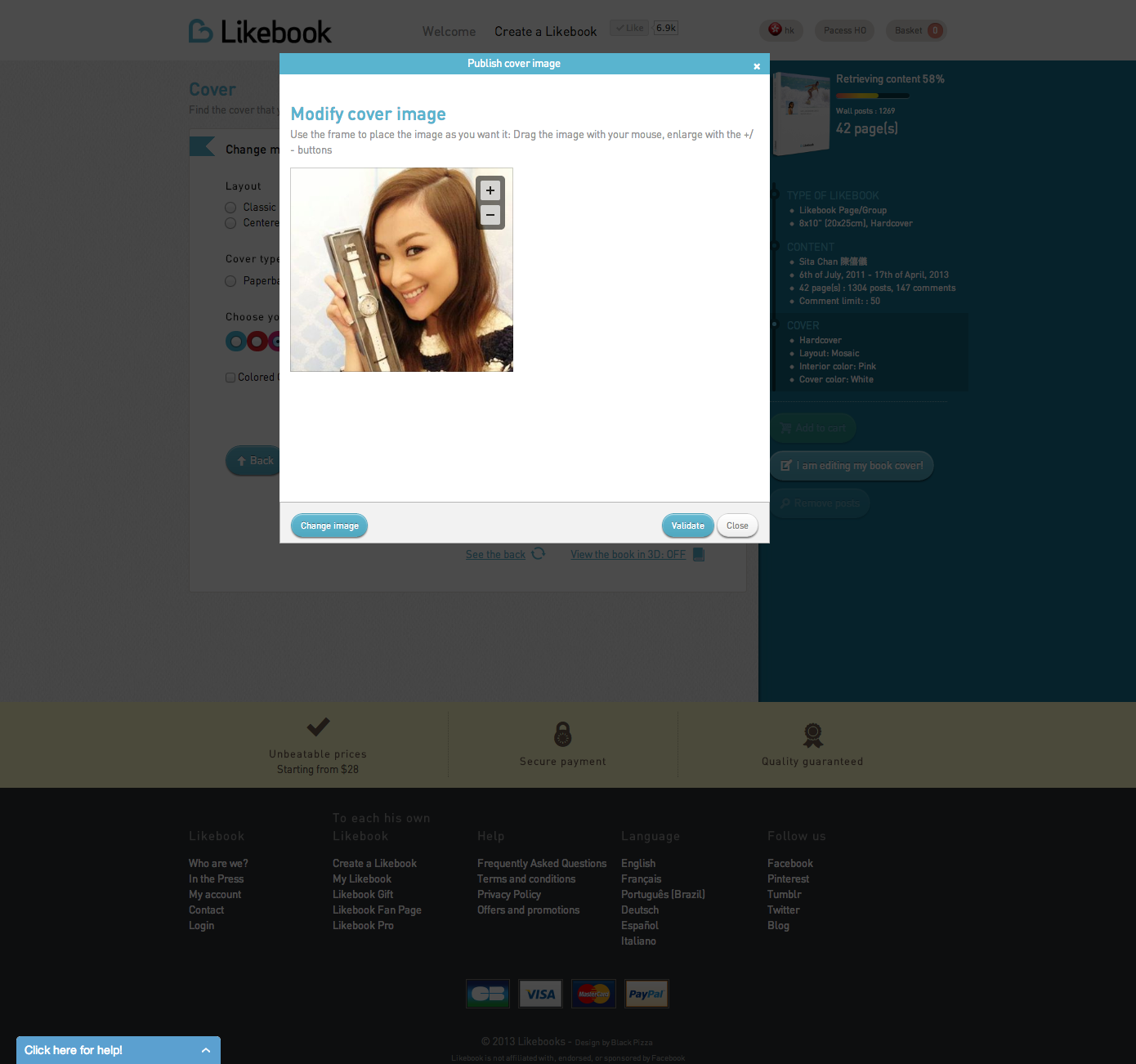
Task: Open the Likebook Pro link
Action: [363, 925]
